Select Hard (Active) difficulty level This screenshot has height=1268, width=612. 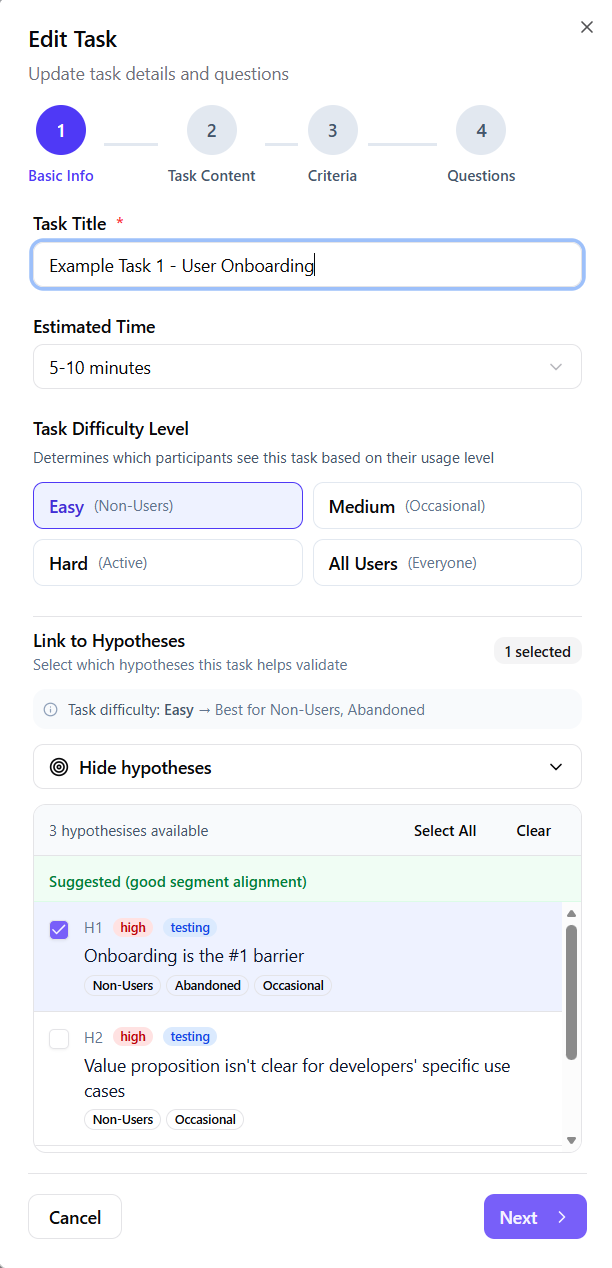pyautogui.click(x=168, y=563)
